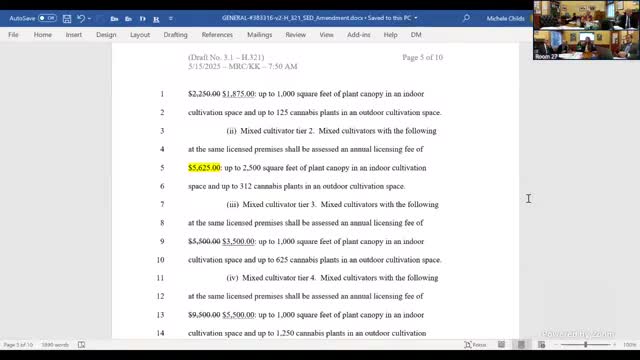This screenshot has height=360, width=640.
Task: Open Customize Quick Access Toolbar dropdown
Action: 171,19
